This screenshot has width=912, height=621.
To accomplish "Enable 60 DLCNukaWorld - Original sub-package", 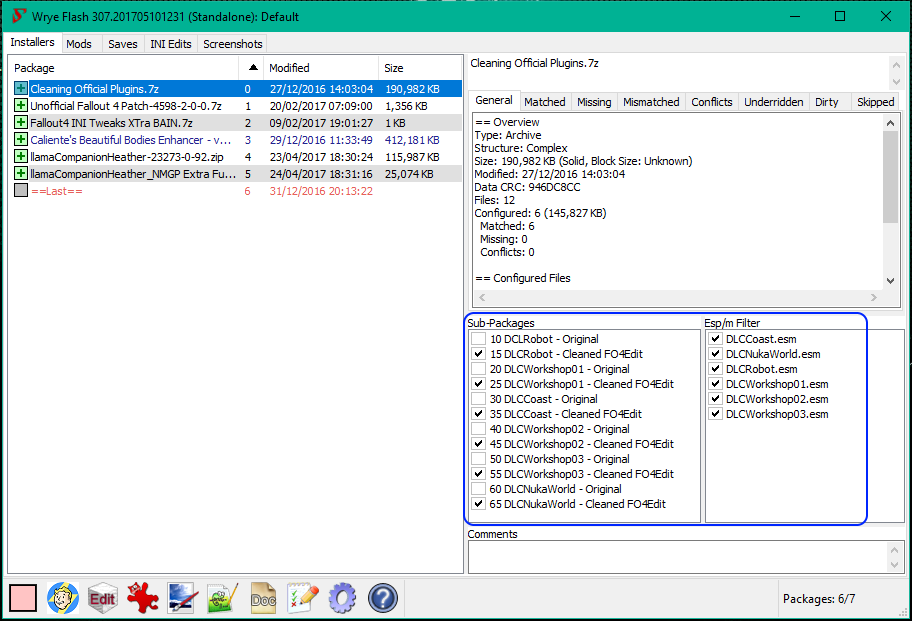I will click(478, 489).
